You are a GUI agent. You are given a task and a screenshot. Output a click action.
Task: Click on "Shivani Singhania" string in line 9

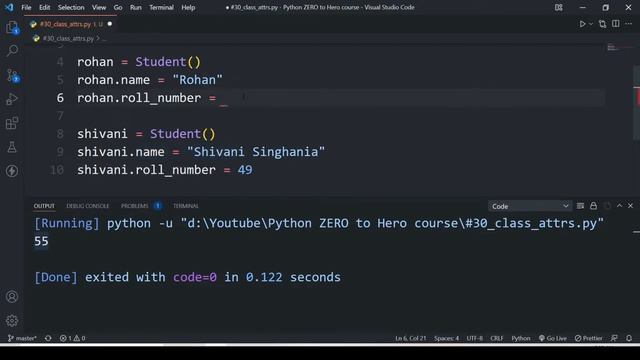point(256,152)
